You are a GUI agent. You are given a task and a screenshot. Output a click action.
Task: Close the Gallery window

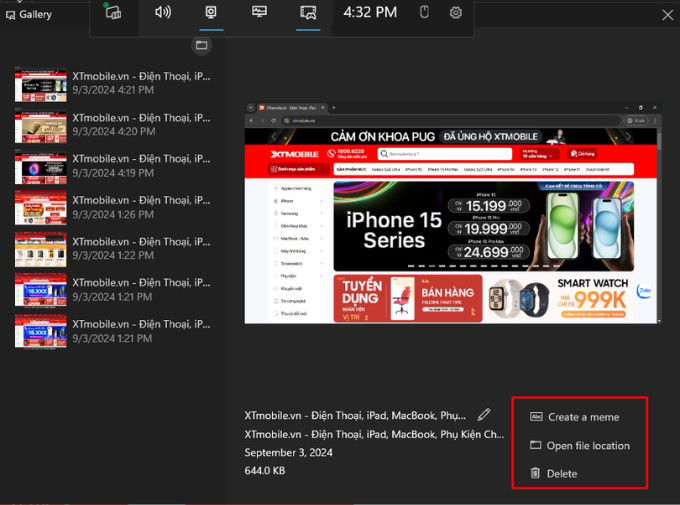click(667, 15)
